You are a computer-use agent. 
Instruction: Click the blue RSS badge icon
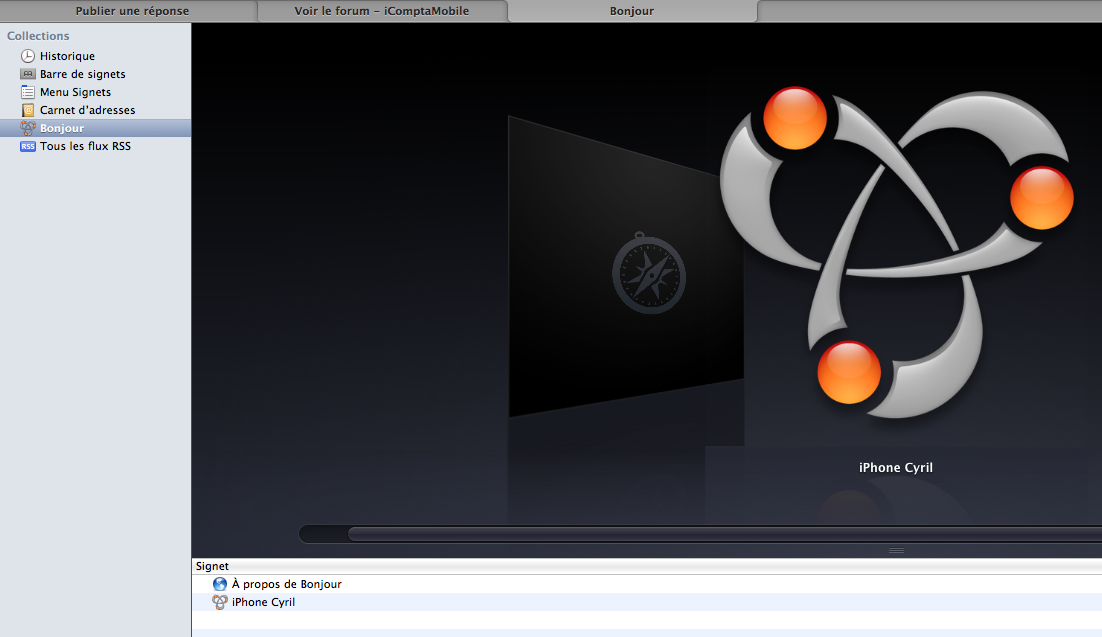click(x=27, y=146)
